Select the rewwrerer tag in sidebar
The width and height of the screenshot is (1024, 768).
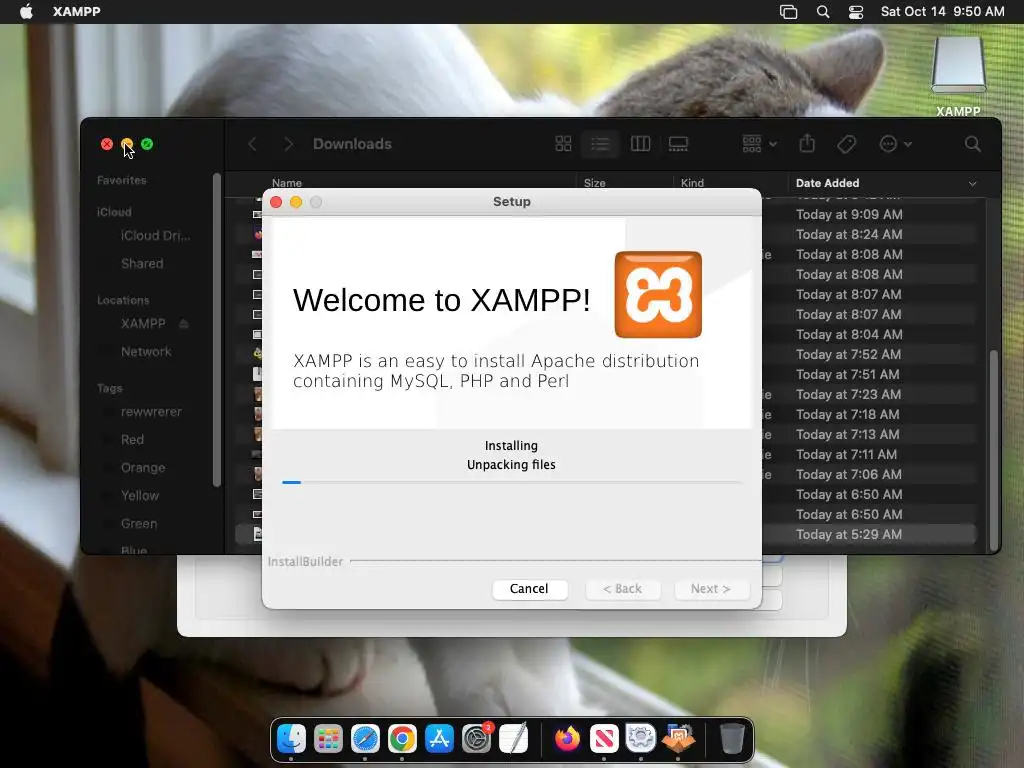coord(151,412)
